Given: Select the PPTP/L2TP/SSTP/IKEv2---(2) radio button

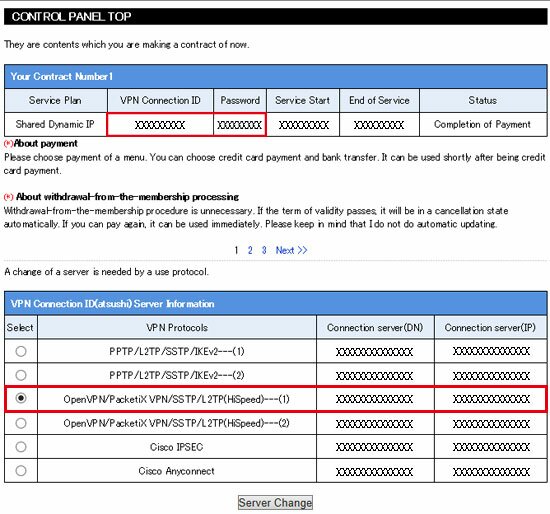Looking at the screenshot, I should [x=21, y=375].
